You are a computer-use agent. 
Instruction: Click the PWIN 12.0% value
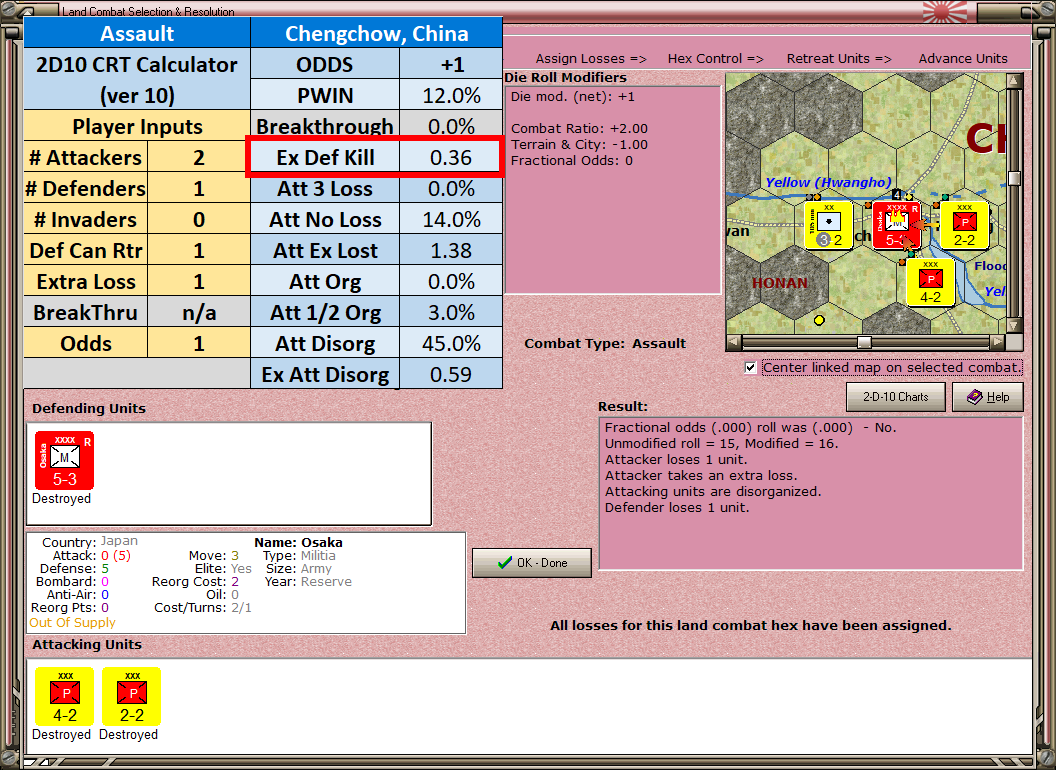point(451,95)
